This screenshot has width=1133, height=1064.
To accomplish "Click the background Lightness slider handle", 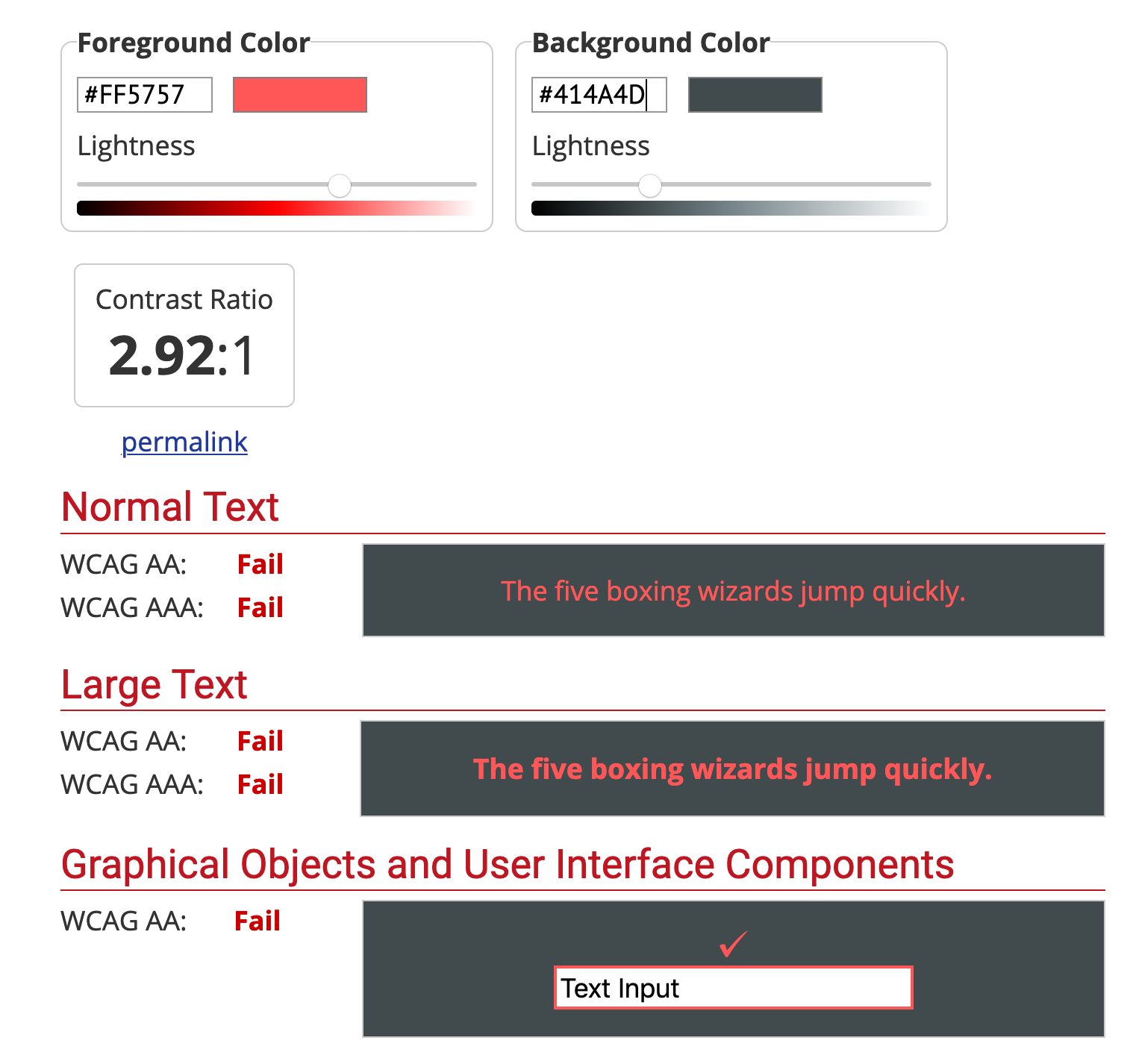I will pyautogui.click(x=649, y=185).
